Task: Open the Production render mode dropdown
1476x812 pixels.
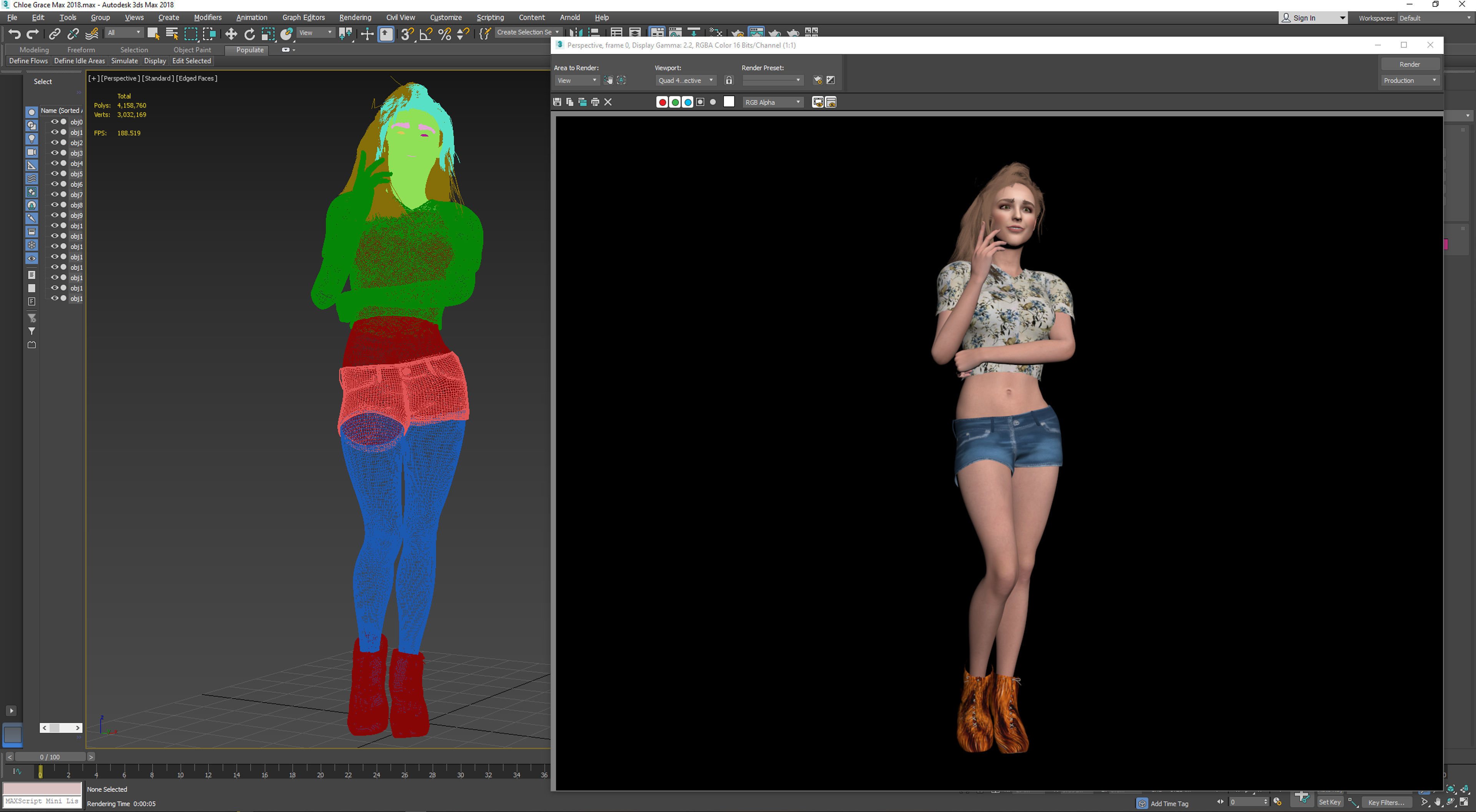Action: pyautogui.click(x=1410, y=80)
